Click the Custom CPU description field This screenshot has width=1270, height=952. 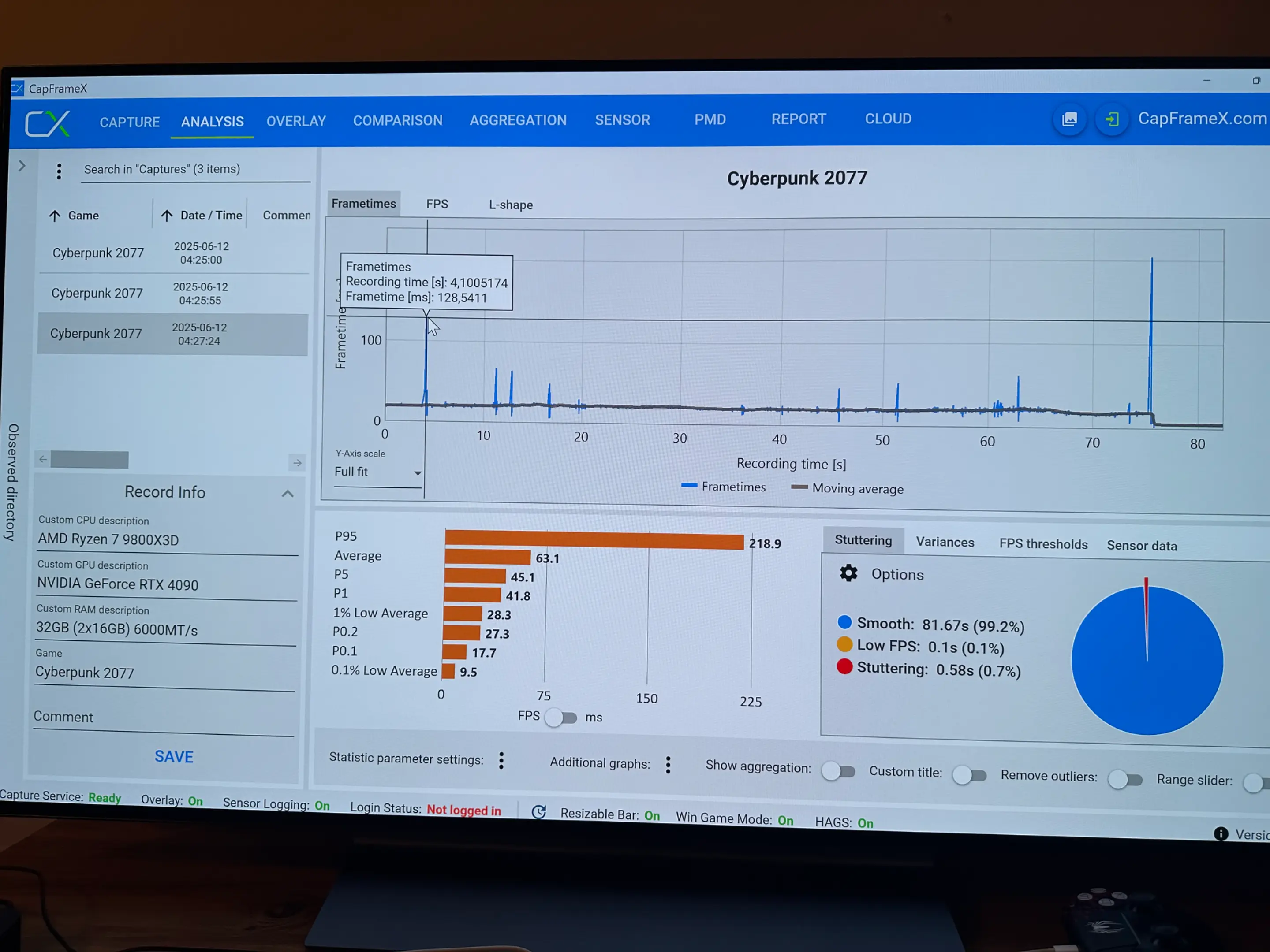tap(167, 540)
